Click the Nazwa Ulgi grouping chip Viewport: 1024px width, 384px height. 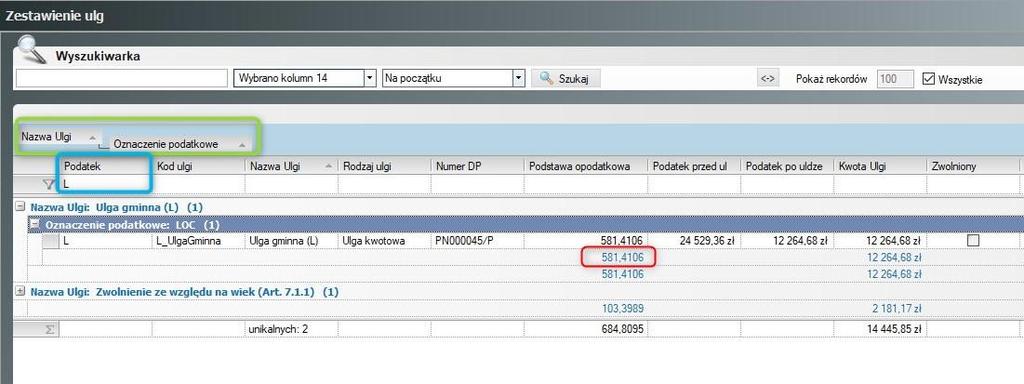(x=59, y=137)
